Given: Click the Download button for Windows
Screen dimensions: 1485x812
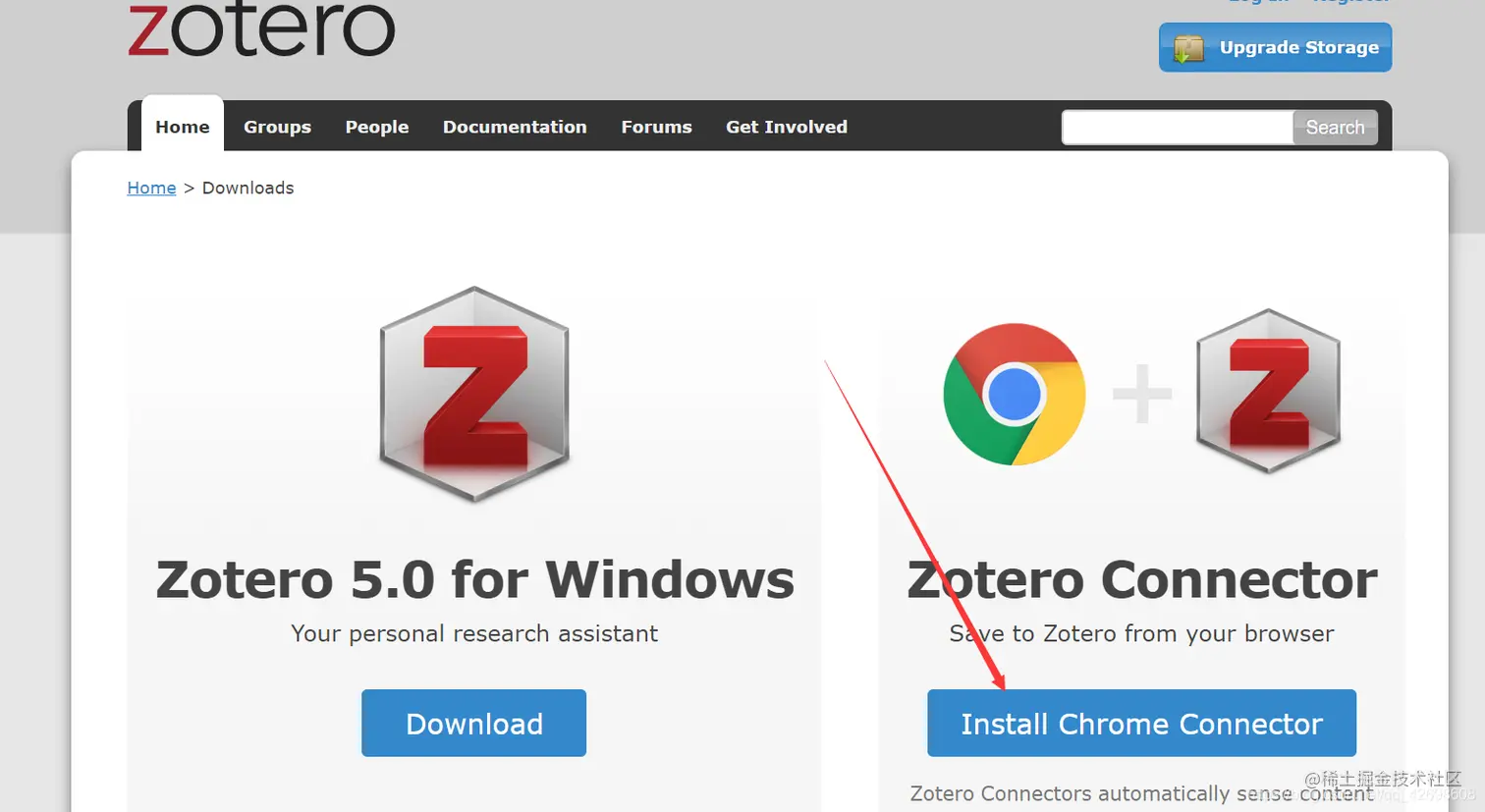Looking at the screenshot, I should point(473,723).
